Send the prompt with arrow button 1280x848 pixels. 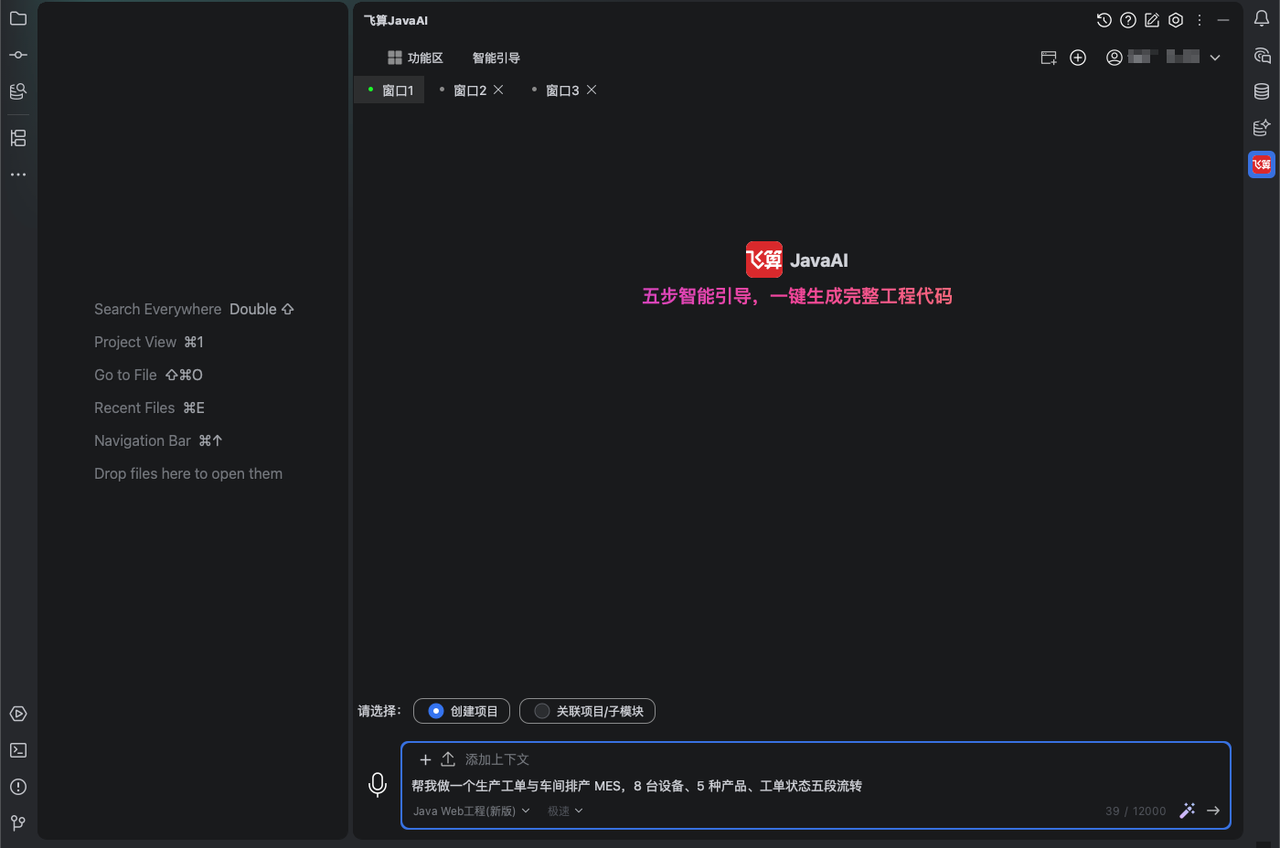tap(1213, 811)
